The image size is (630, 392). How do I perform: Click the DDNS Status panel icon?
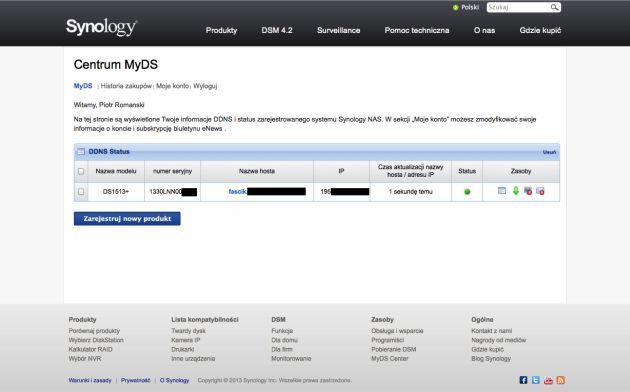(x=81, y=152)
